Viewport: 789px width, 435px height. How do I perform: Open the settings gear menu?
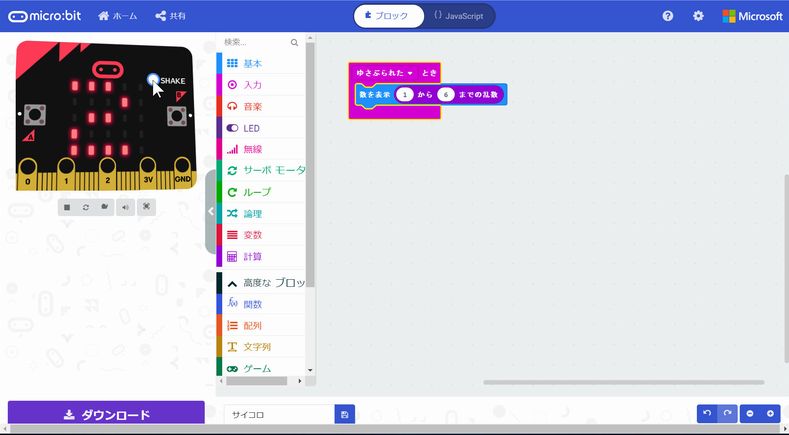(x=698, y=16)
